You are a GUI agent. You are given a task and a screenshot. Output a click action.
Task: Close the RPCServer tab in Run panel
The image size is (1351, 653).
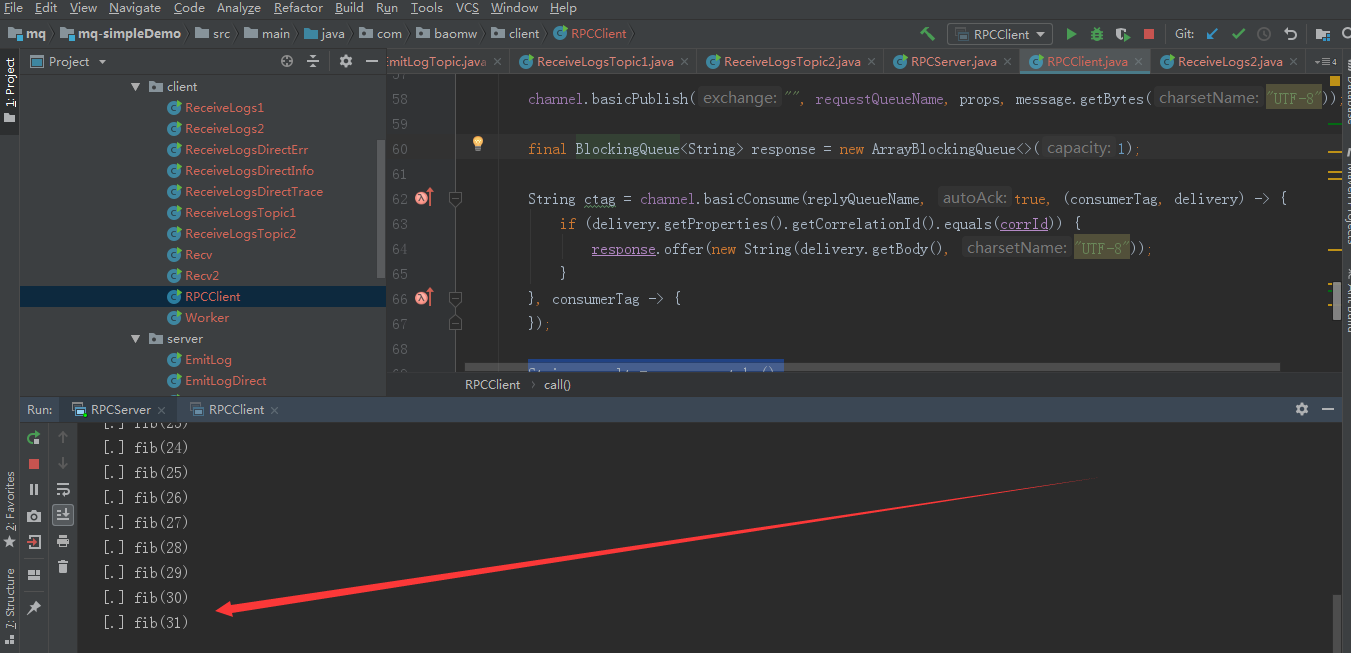click(161, 410)
